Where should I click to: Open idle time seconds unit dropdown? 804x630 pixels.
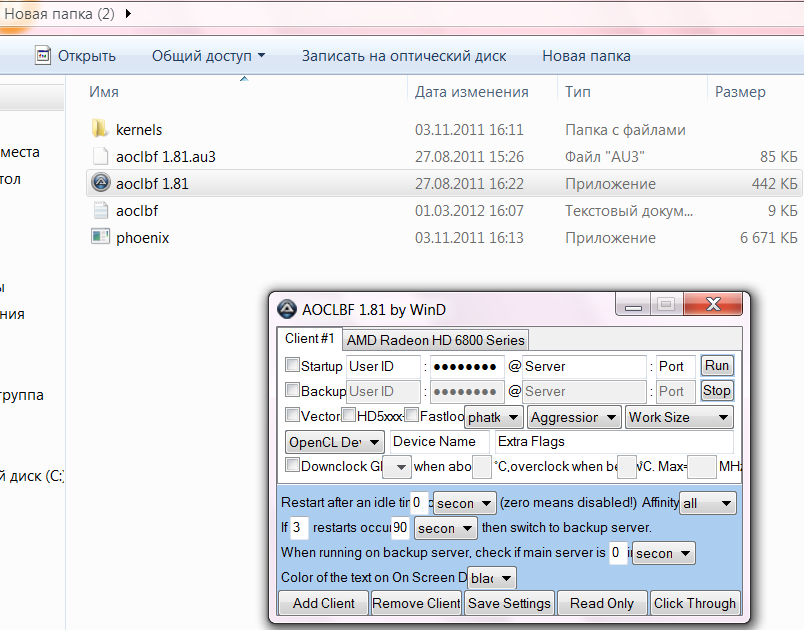[x=465, y=503]
